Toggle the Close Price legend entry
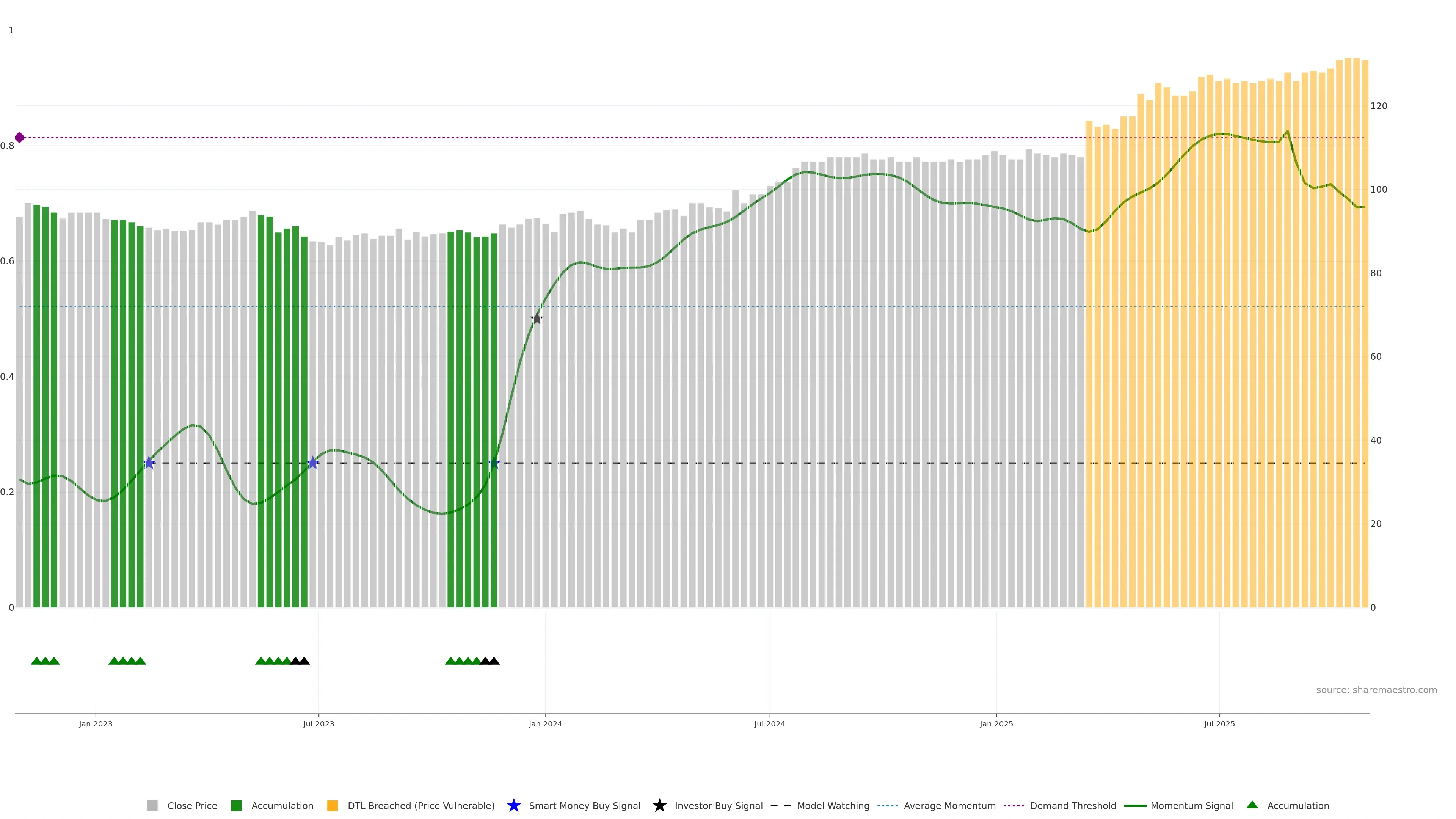The height and width of the screenshot is (819, 1456). click(x=191, y=805)
